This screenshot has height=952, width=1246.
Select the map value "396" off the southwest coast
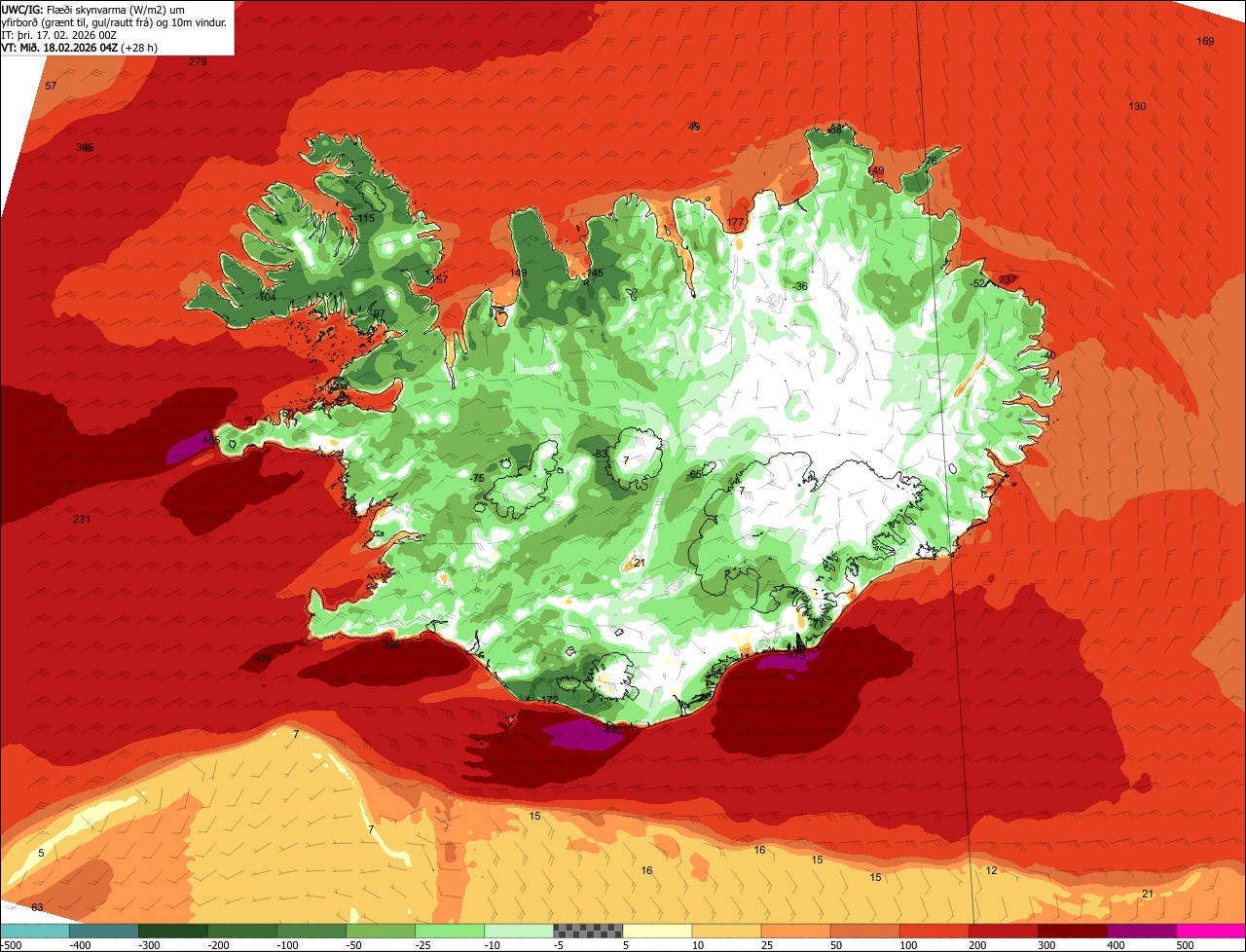tap(391, 644)
